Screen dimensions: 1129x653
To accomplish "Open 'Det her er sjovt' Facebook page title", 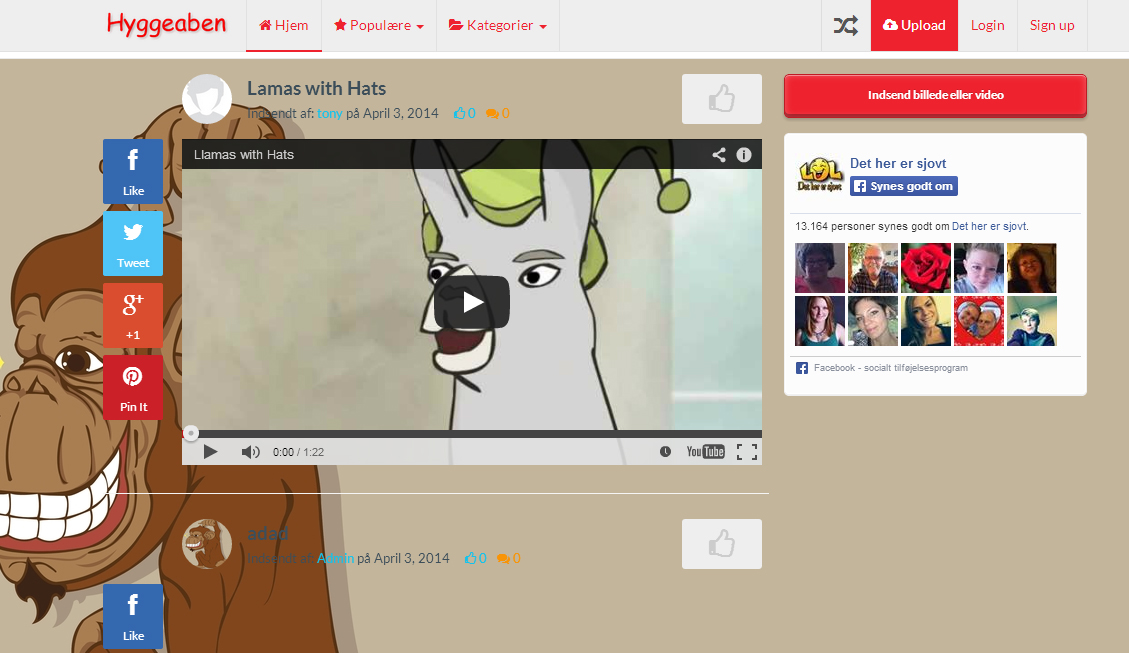I will (x=898, y=163).
